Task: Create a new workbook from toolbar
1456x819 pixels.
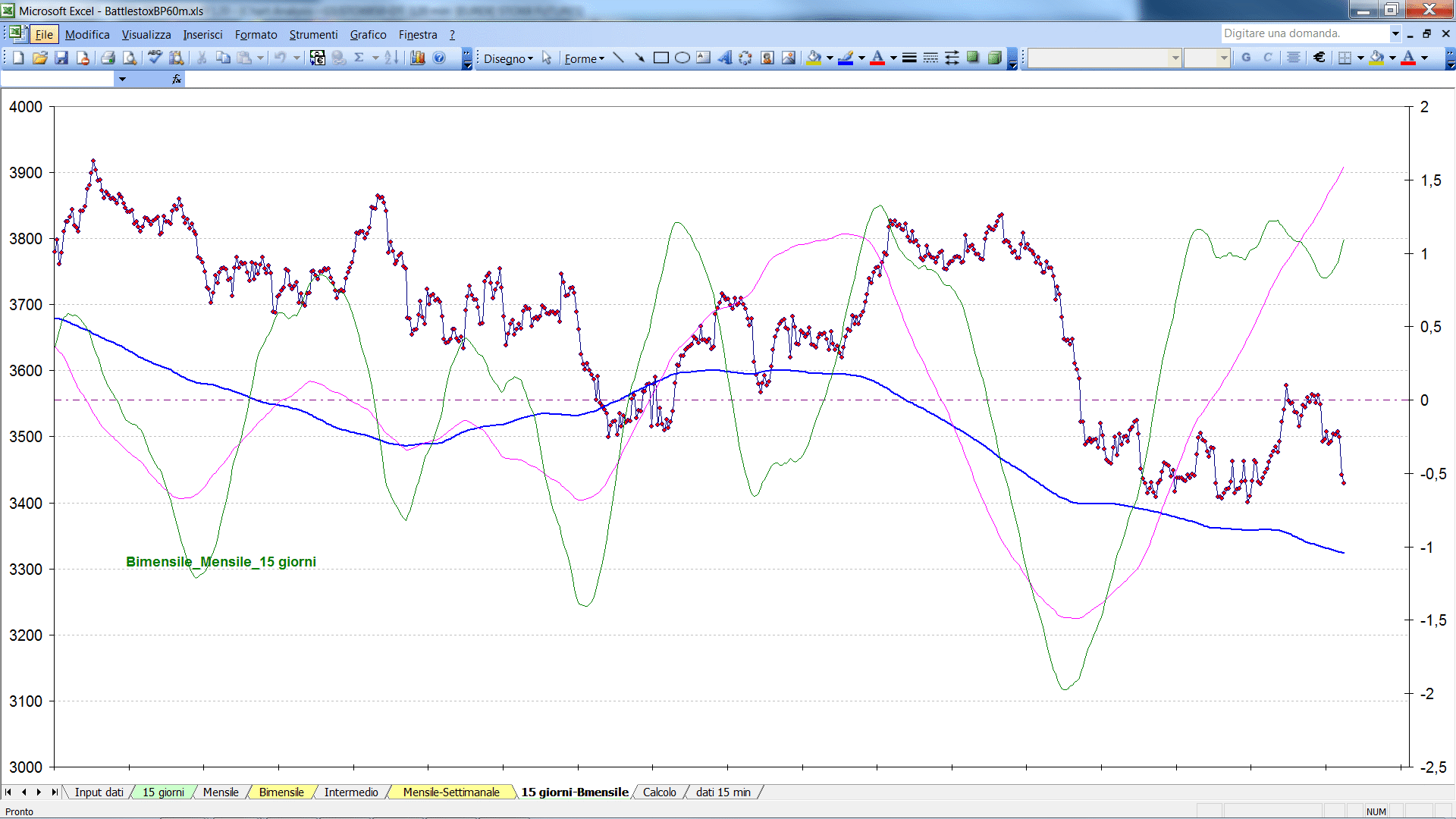Action: 19,58
